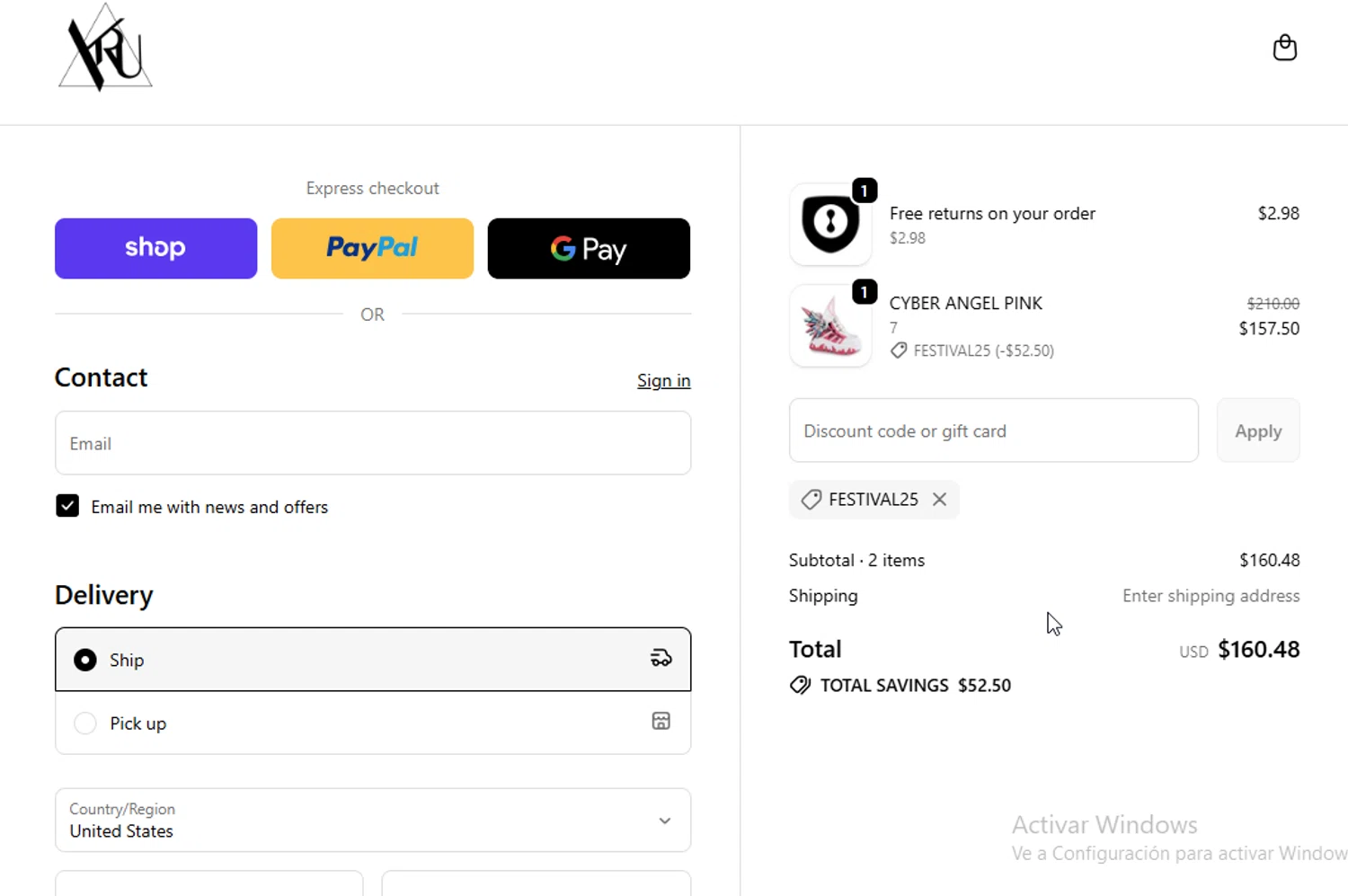1348x896 pixels.
Task: Click the struck-through $210.00 price
Action: [x=1273, y=304]
